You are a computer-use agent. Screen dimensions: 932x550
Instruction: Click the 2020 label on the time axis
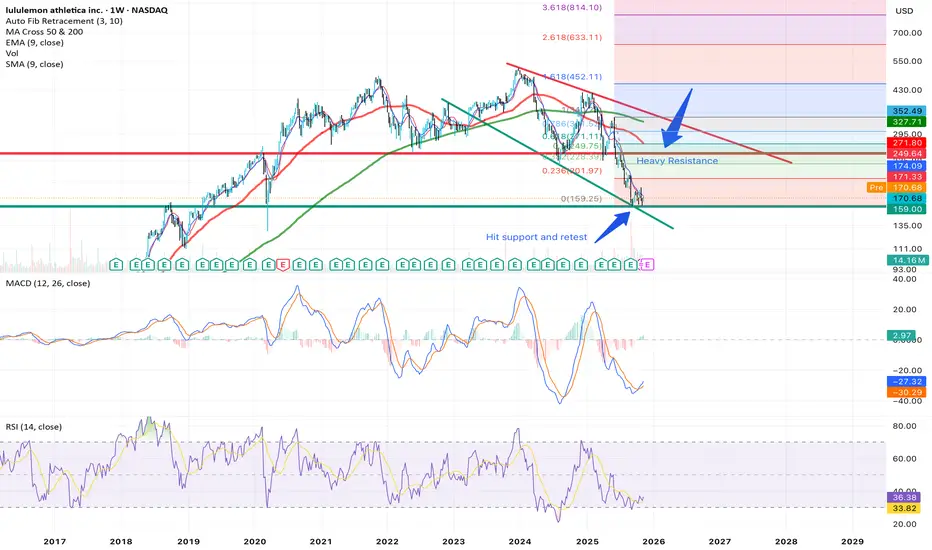point(254,541)
